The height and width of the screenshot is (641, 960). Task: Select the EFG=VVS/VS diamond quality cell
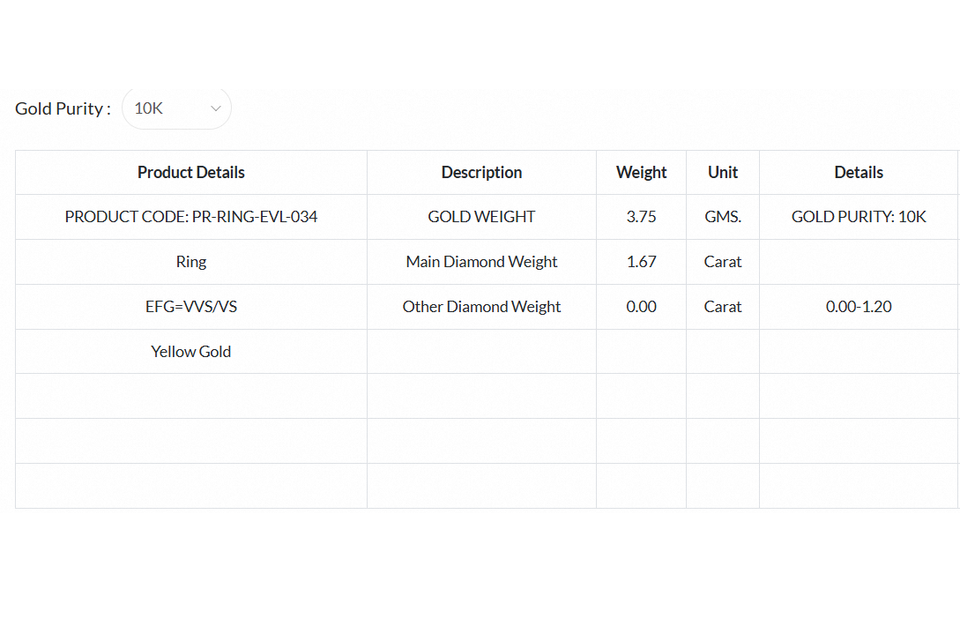click(x=191, y=306)
